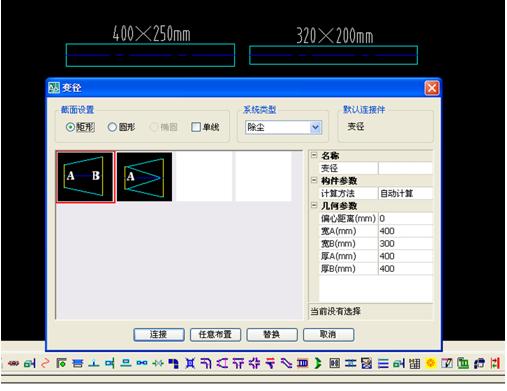Choose the A-B reducer thumbnail

click(x=85, y=177)
